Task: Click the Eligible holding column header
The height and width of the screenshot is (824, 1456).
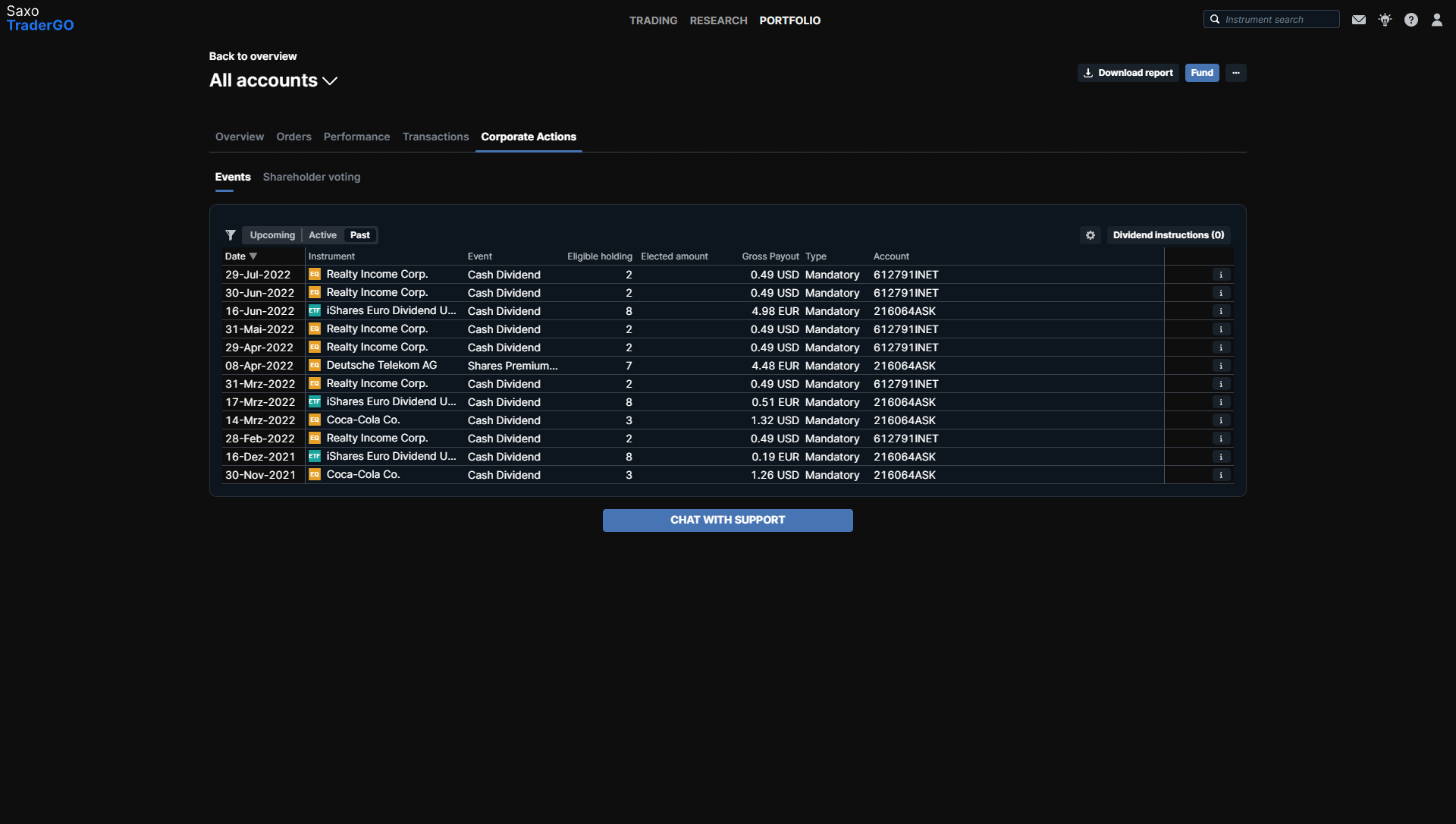Action: pos(600,256)
